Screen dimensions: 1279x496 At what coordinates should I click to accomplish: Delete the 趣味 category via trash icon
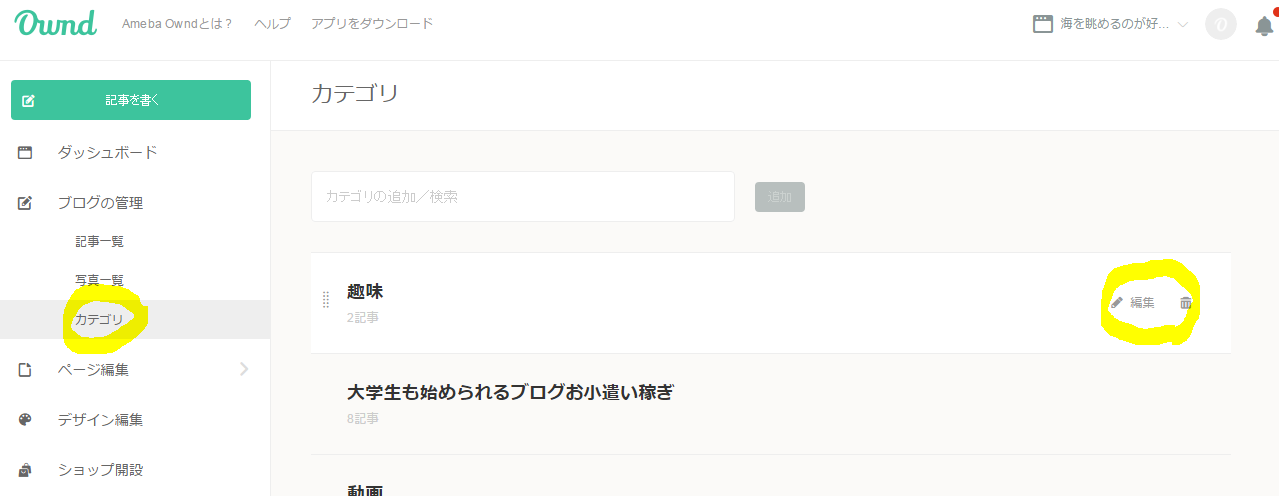1186,302
